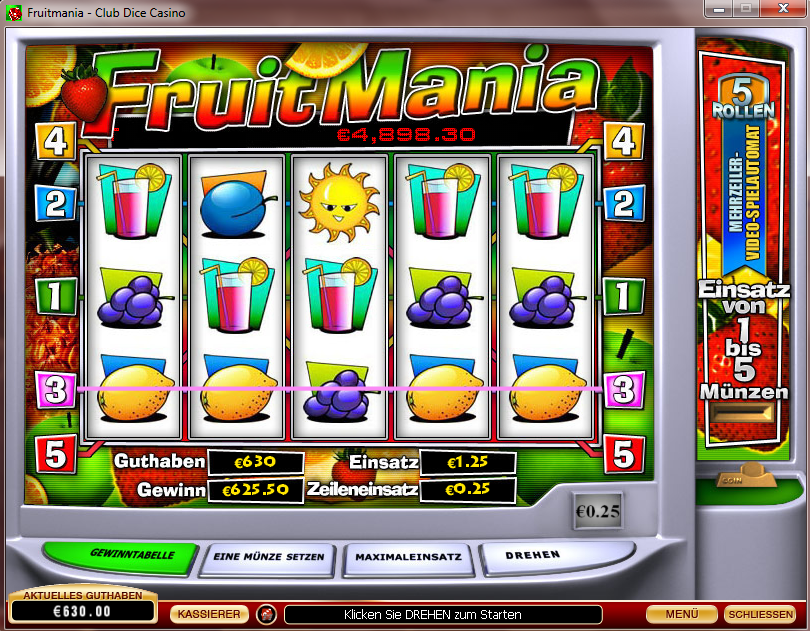Select the pink payline 3 marker on left
810x631 pixels.
(56, 389)
